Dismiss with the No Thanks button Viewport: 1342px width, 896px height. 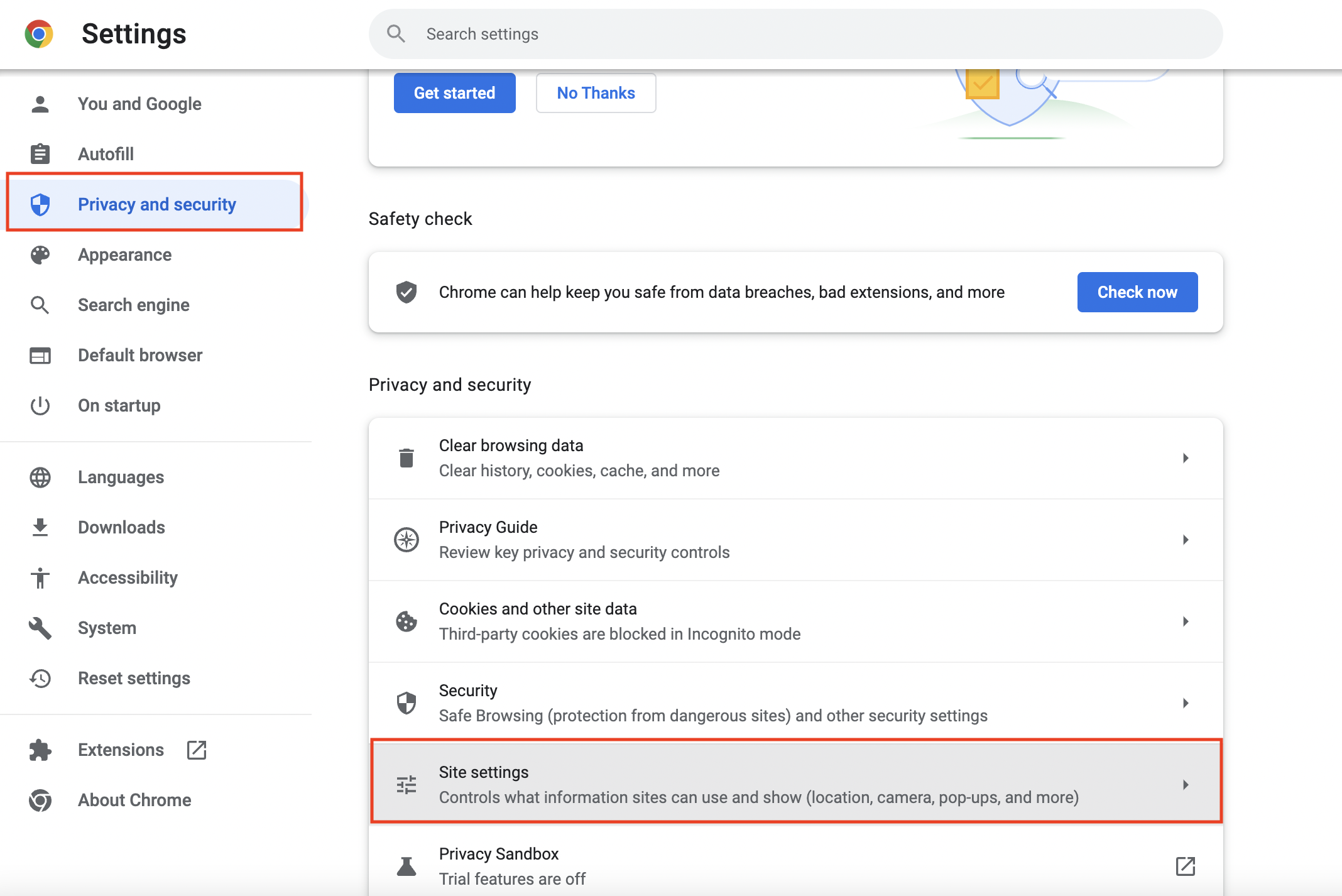point(596,93)
